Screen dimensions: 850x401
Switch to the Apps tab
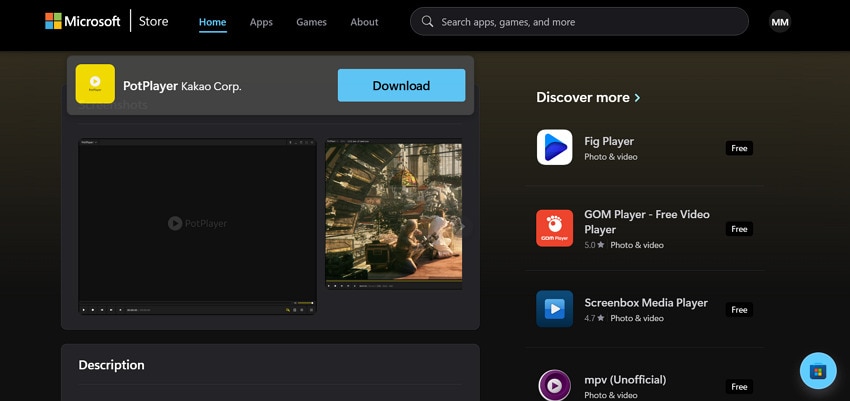[x=261, y=22]
